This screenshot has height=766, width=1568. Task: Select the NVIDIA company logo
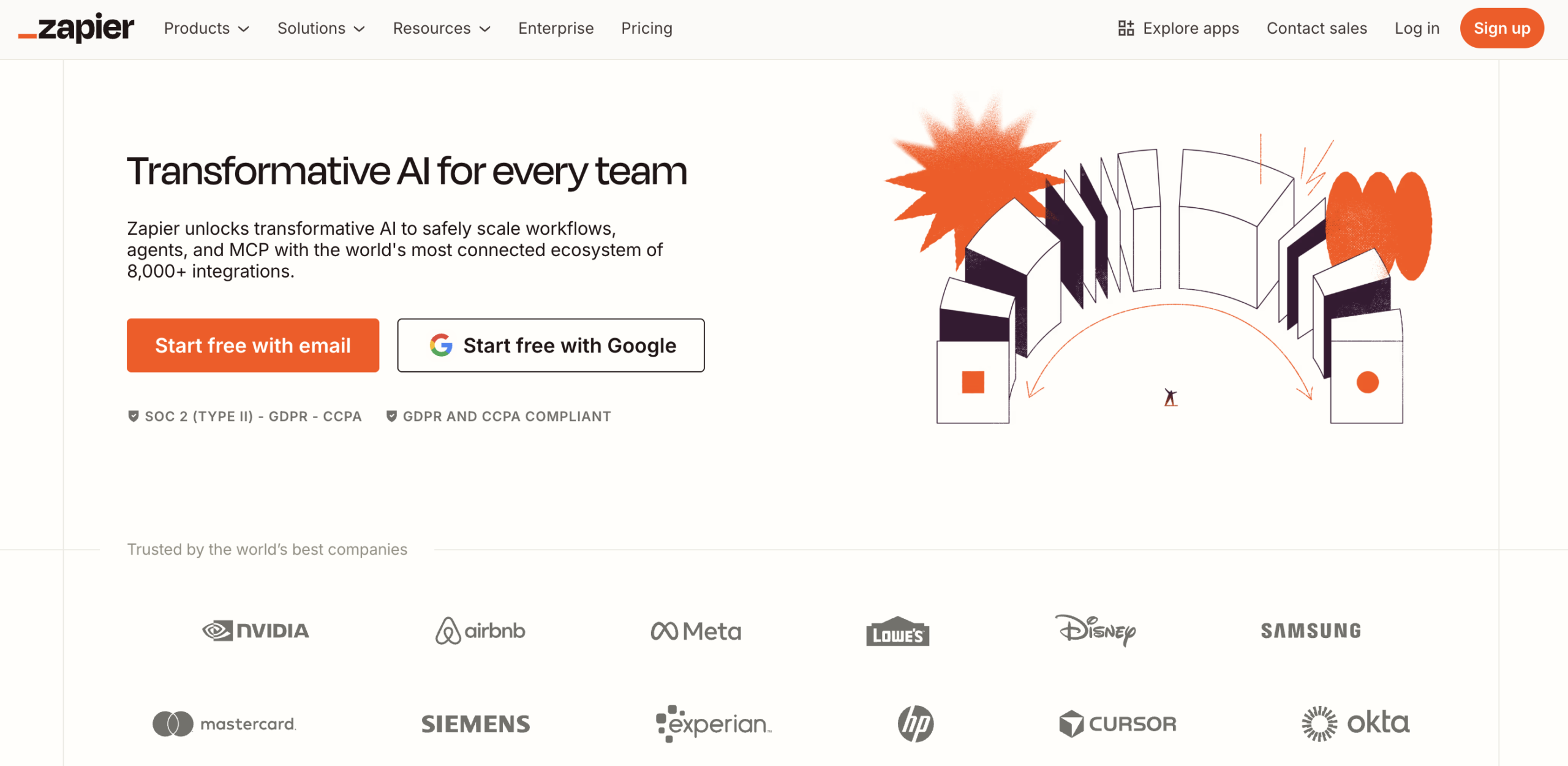tap(255, 631)
